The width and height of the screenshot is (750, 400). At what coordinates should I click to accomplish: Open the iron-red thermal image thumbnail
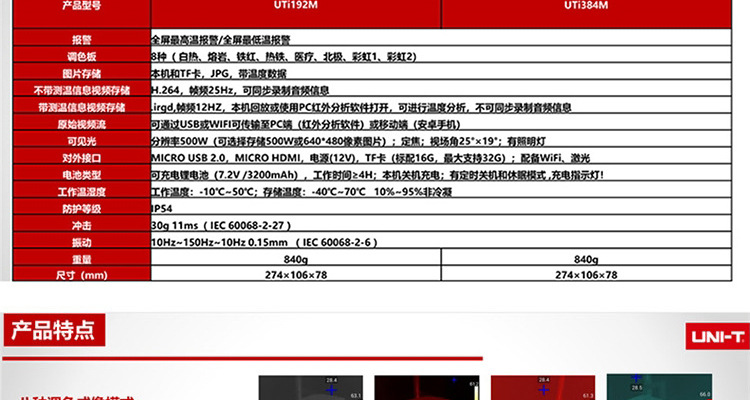click(543, 388)
